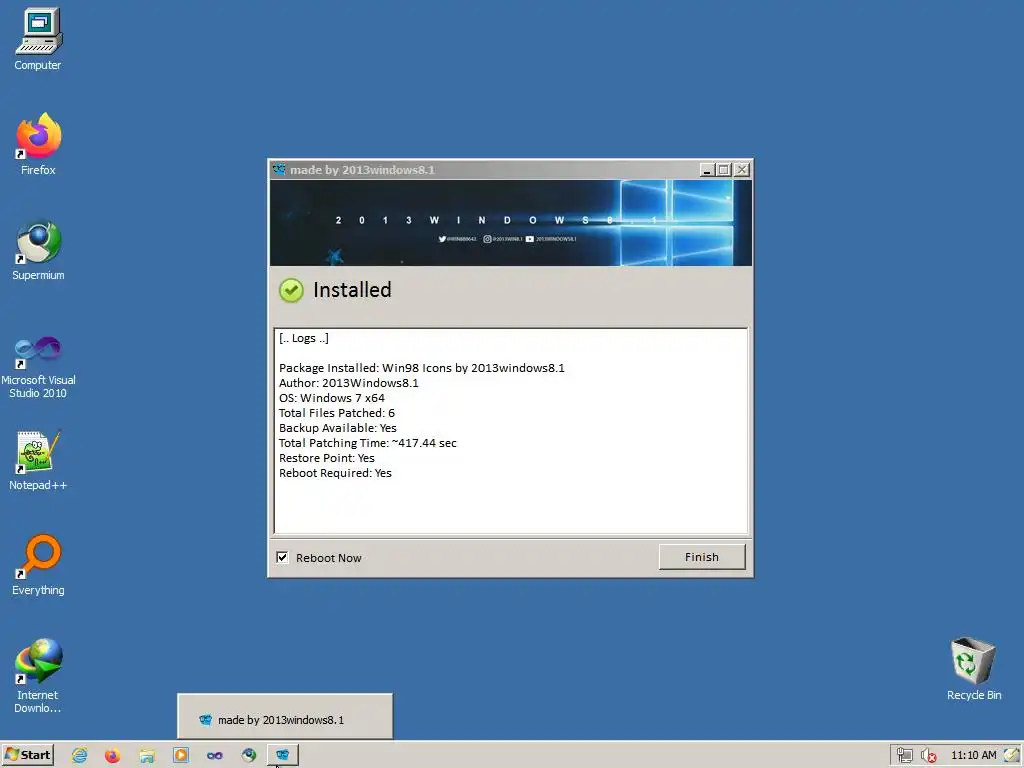Select the Recycle Bin desktop icon
Image resolution: width=1024 pixels, height=768 pixels.
[974, 669]
